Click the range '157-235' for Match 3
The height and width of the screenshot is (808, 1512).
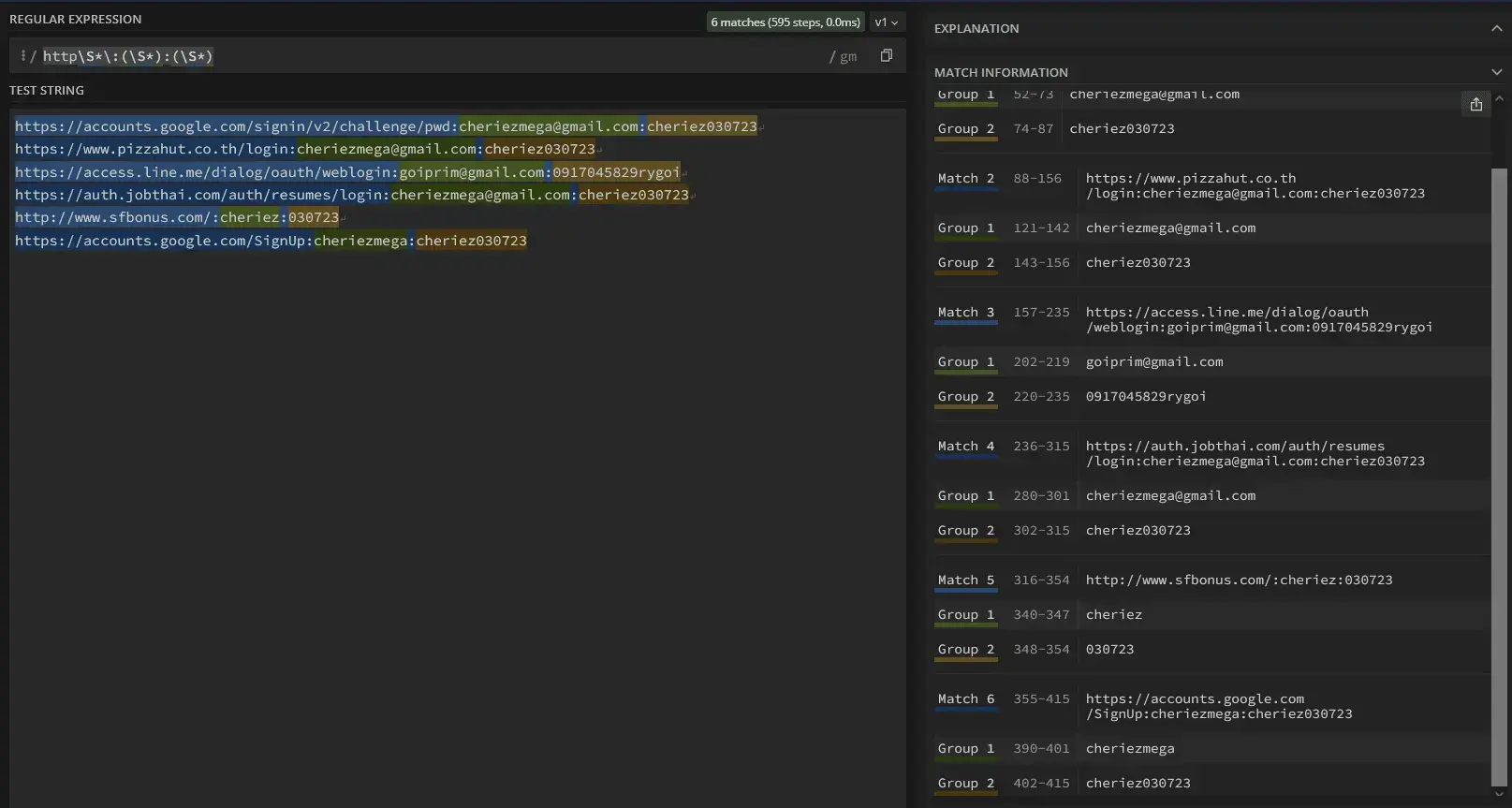tap(1041, 312)
